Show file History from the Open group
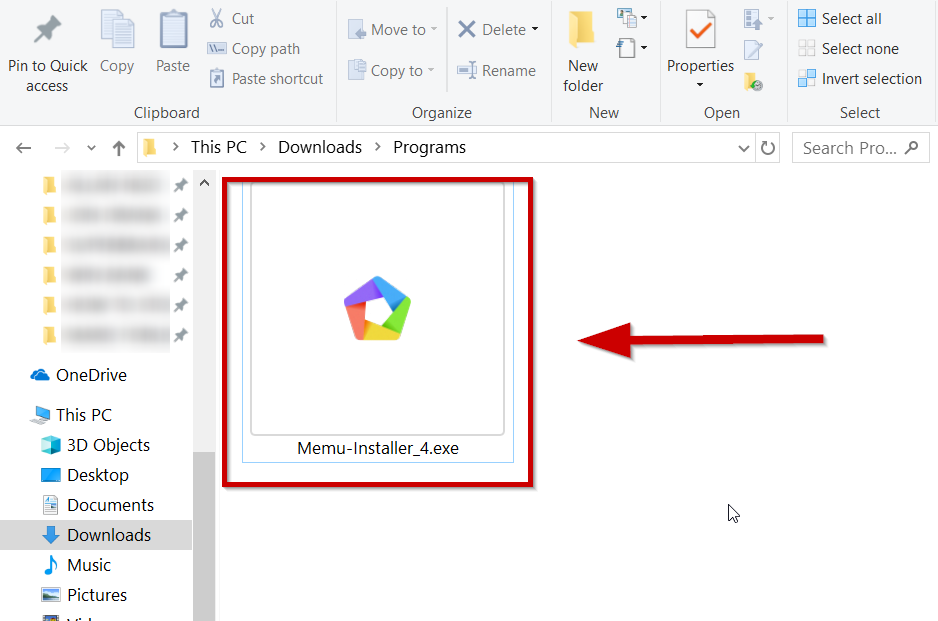Viewport: 938px width, 621px height. 753,81
